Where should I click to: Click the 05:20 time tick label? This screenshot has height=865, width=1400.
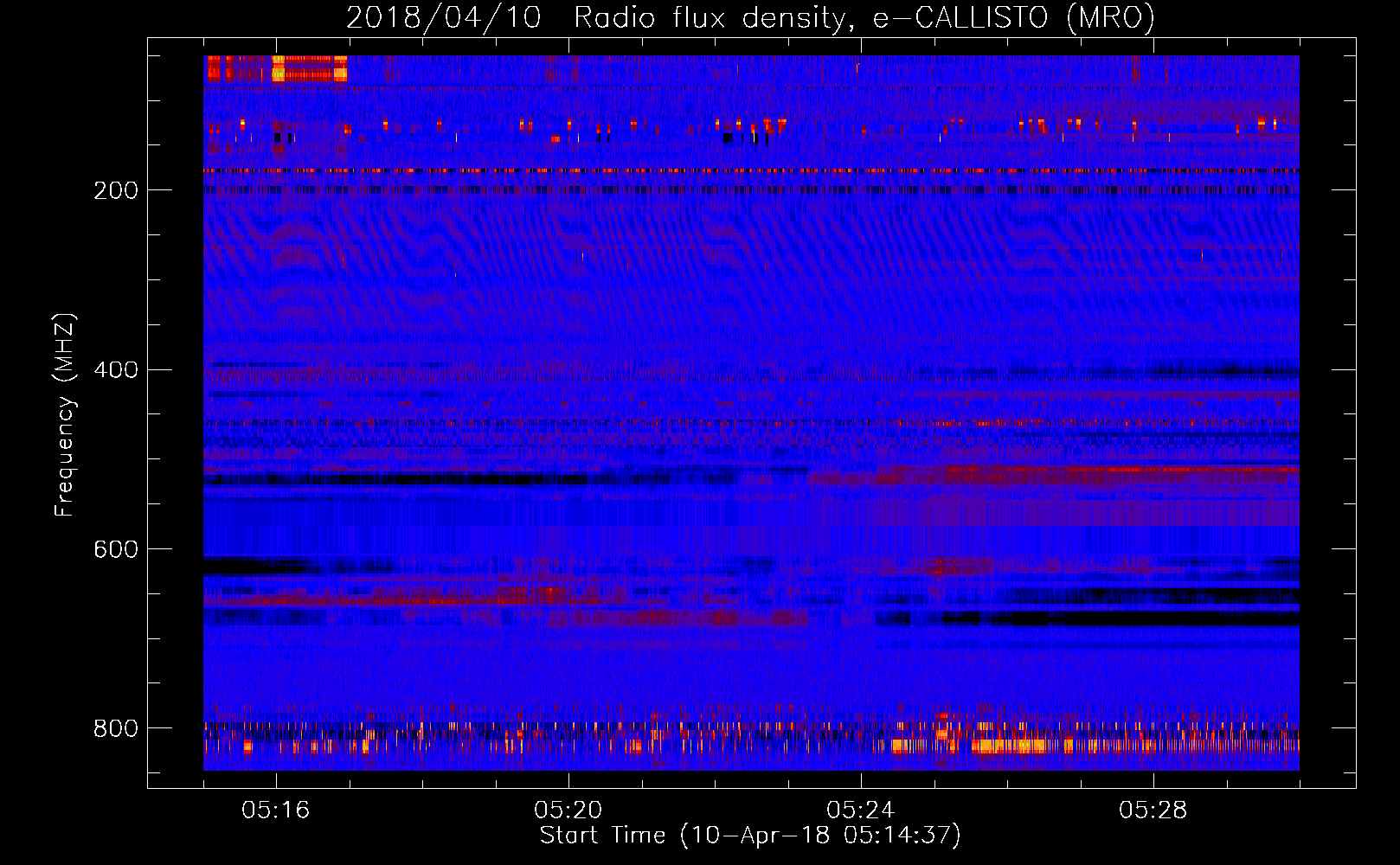coord(568,811)
